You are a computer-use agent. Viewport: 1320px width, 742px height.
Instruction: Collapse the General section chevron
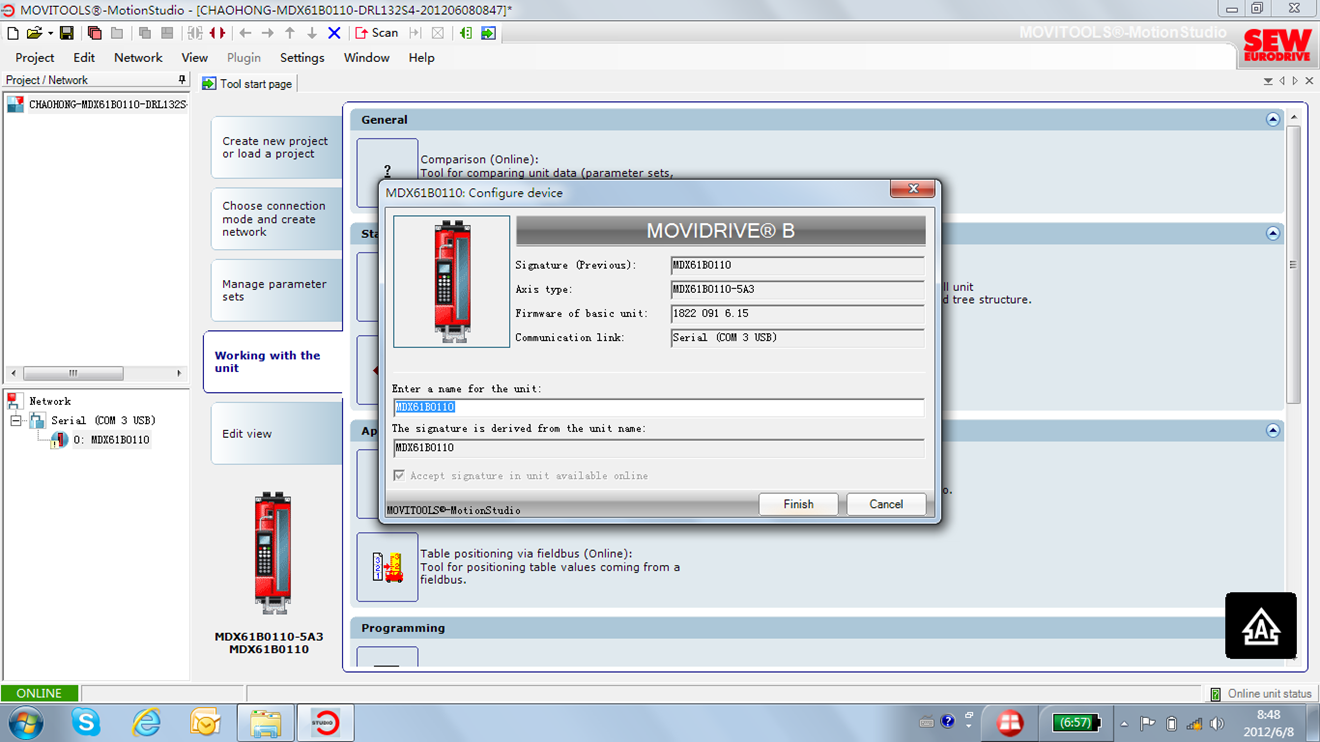click(x=1272, y=119)
